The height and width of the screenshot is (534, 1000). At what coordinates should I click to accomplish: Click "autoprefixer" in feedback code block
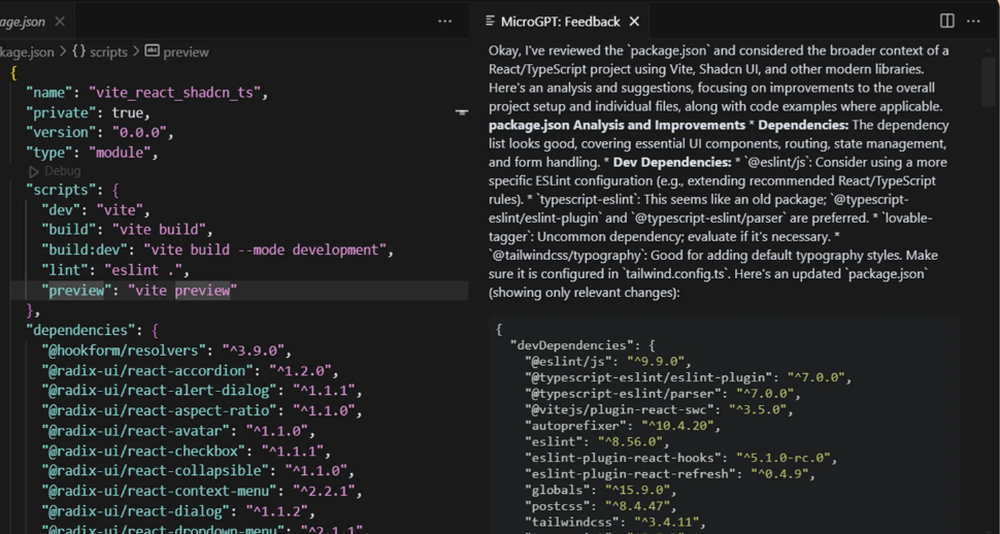coord(575,425)
